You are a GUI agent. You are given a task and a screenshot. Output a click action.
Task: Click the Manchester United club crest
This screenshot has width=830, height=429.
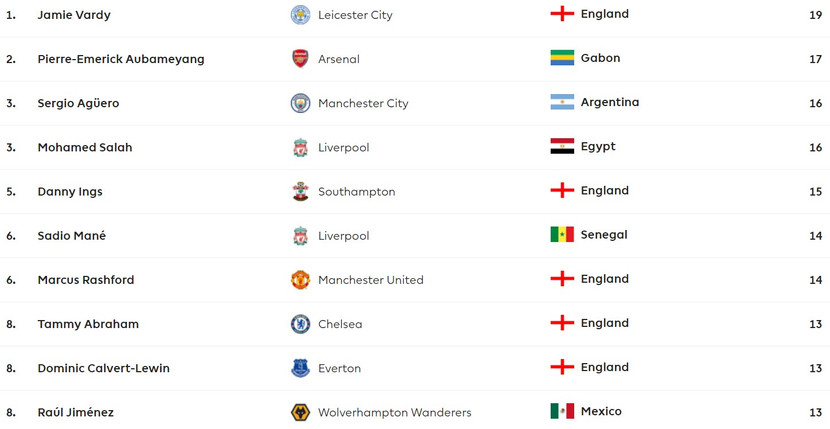click(x=300, y=280)
